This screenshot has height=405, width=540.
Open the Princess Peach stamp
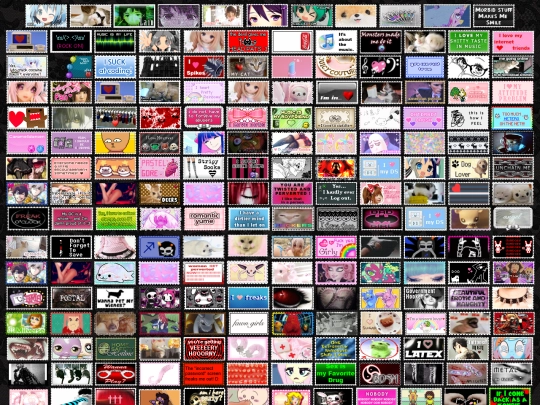click(292, 397)
